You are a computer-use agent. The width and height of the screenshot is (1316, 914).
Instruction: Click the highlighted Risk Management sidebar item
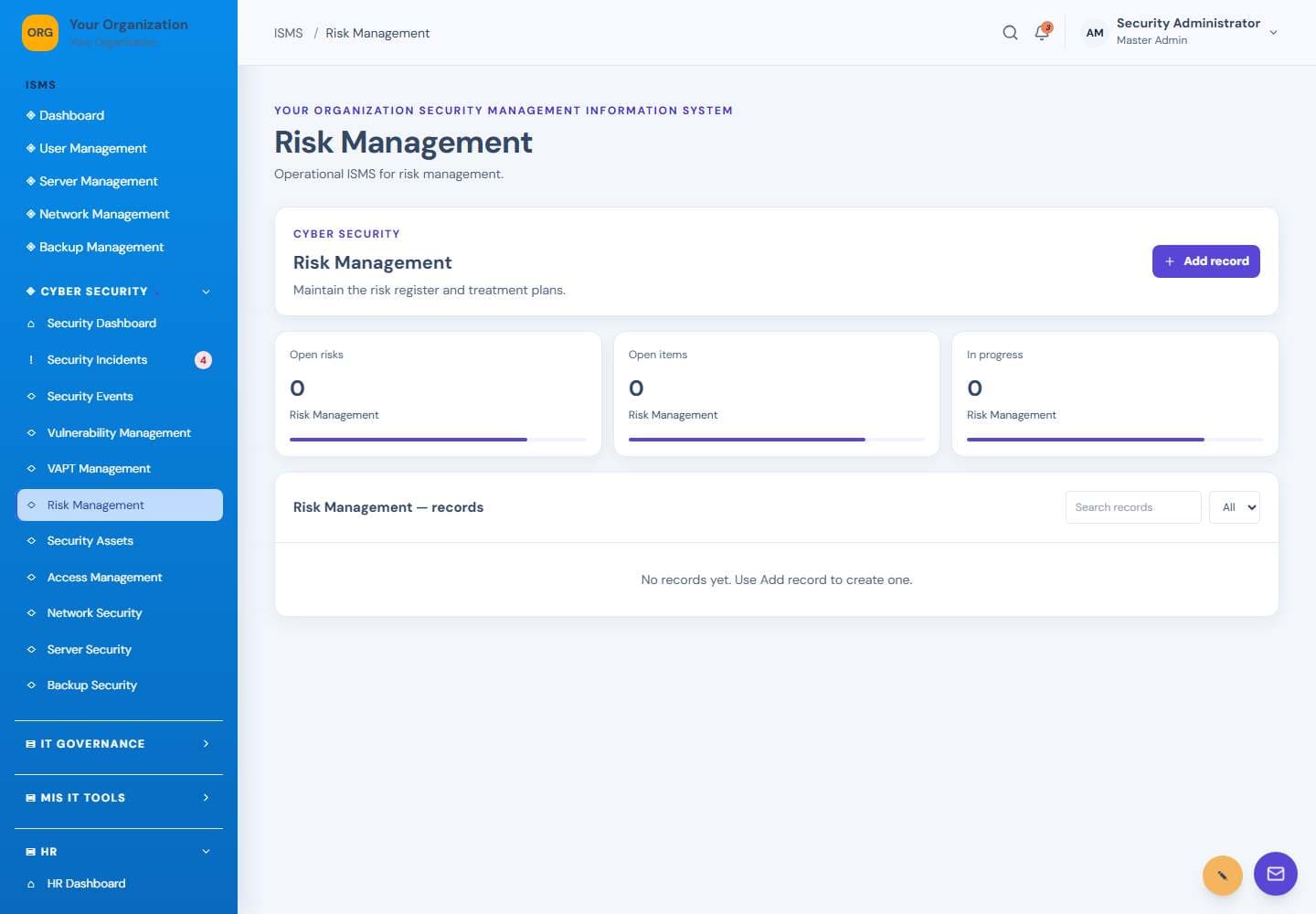pos(120,505)
